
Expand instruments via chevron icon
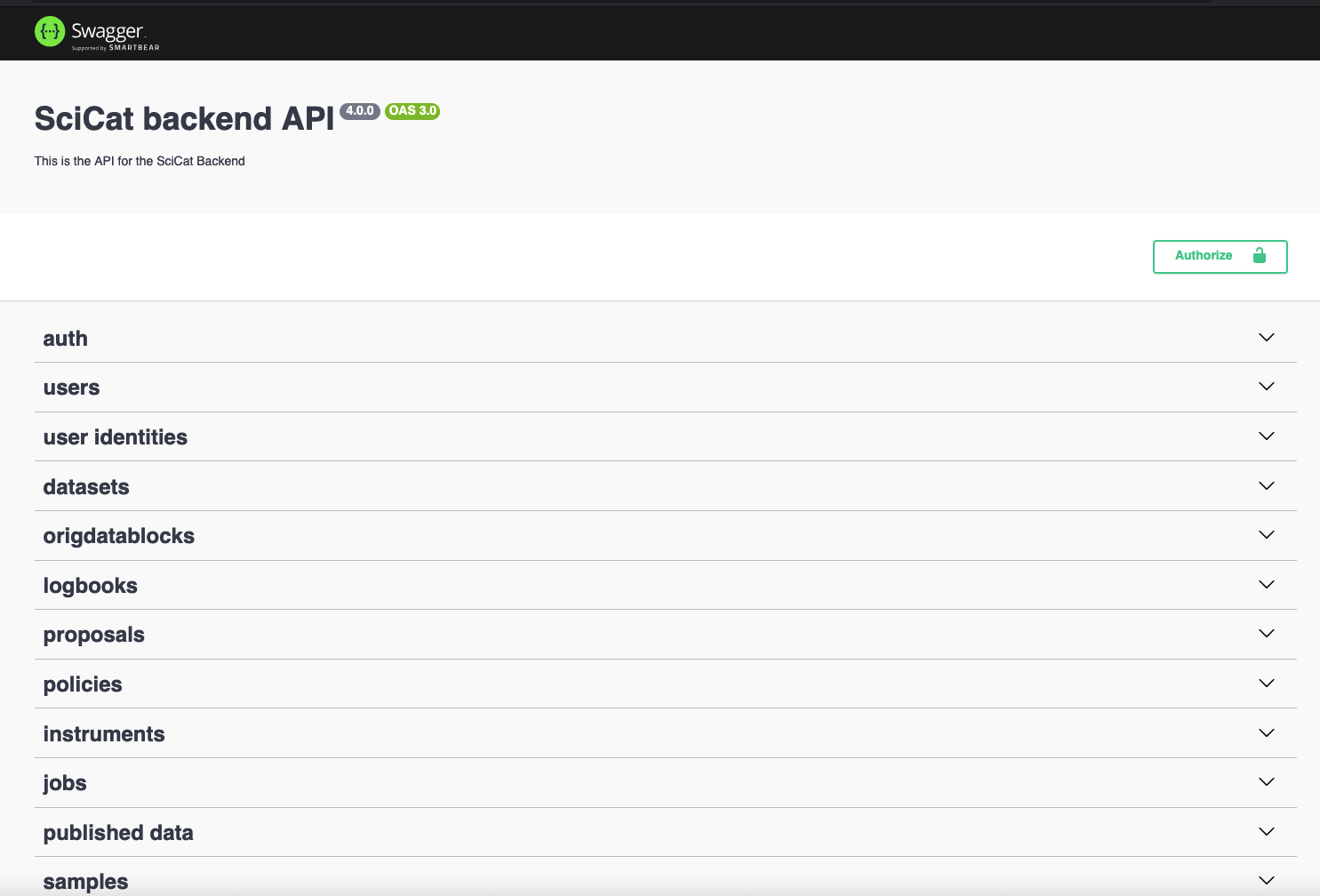pyautogui.click(x=1267, y=733)
